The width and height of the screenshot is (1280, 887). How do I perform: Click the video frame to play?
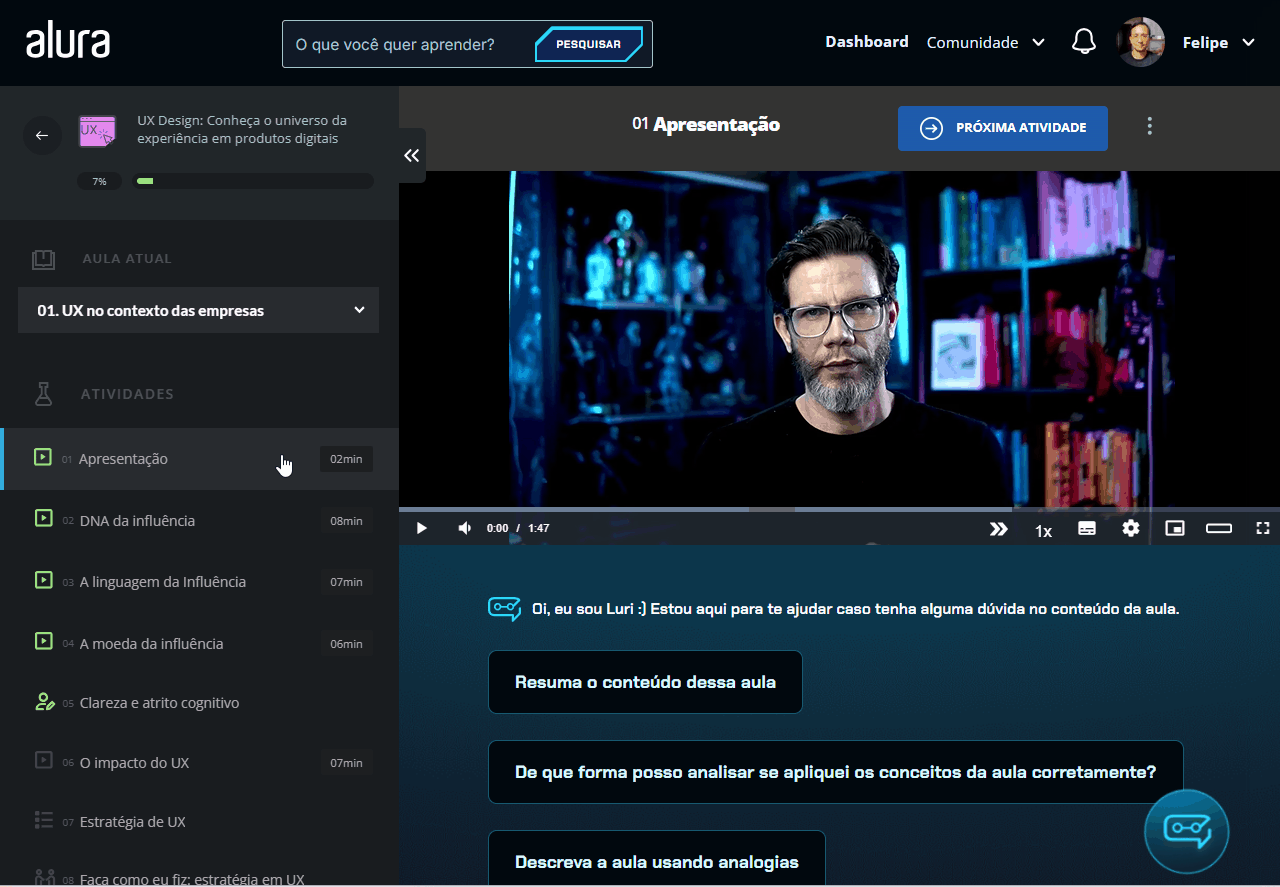pyautogui.click(x=839, y=338)
